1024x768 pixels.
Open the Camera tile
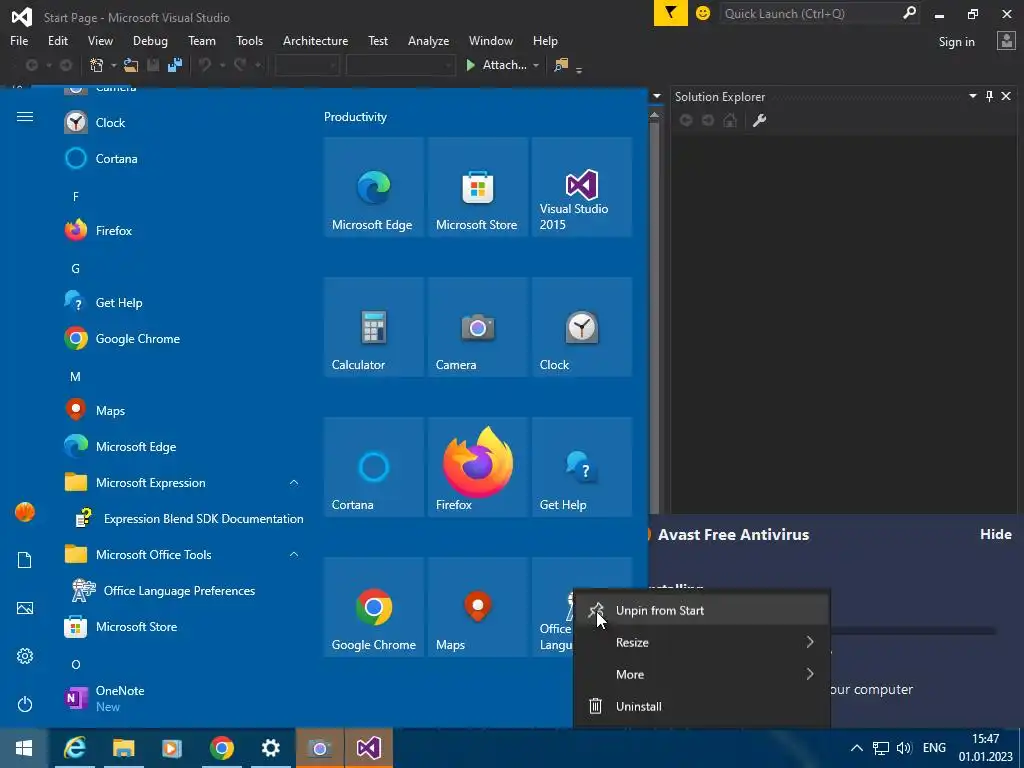477,327
